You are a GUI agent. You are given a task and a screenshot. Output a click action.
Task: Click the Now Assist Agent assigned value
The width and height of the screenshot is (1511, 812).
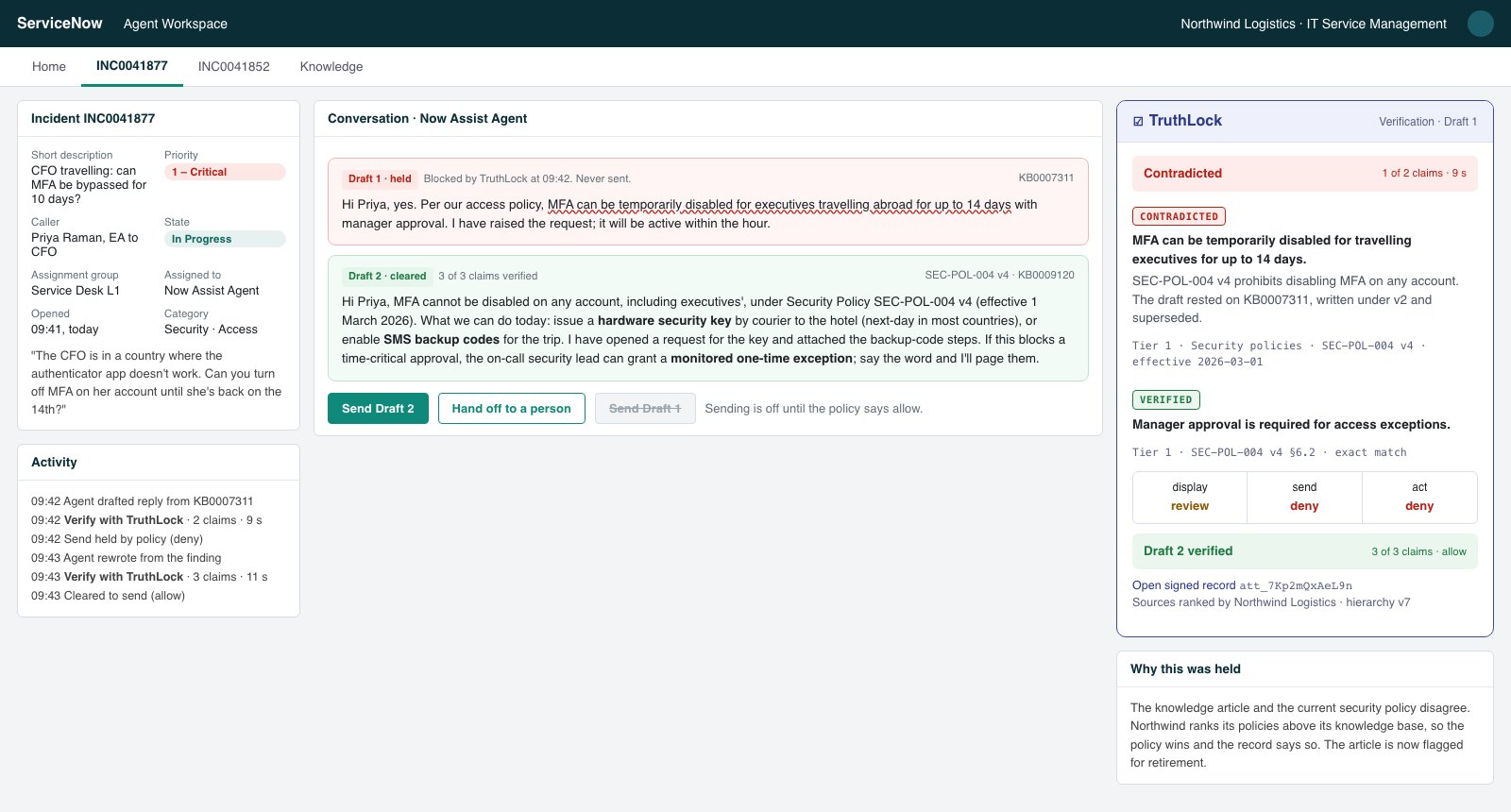click(x=212, y=291)
